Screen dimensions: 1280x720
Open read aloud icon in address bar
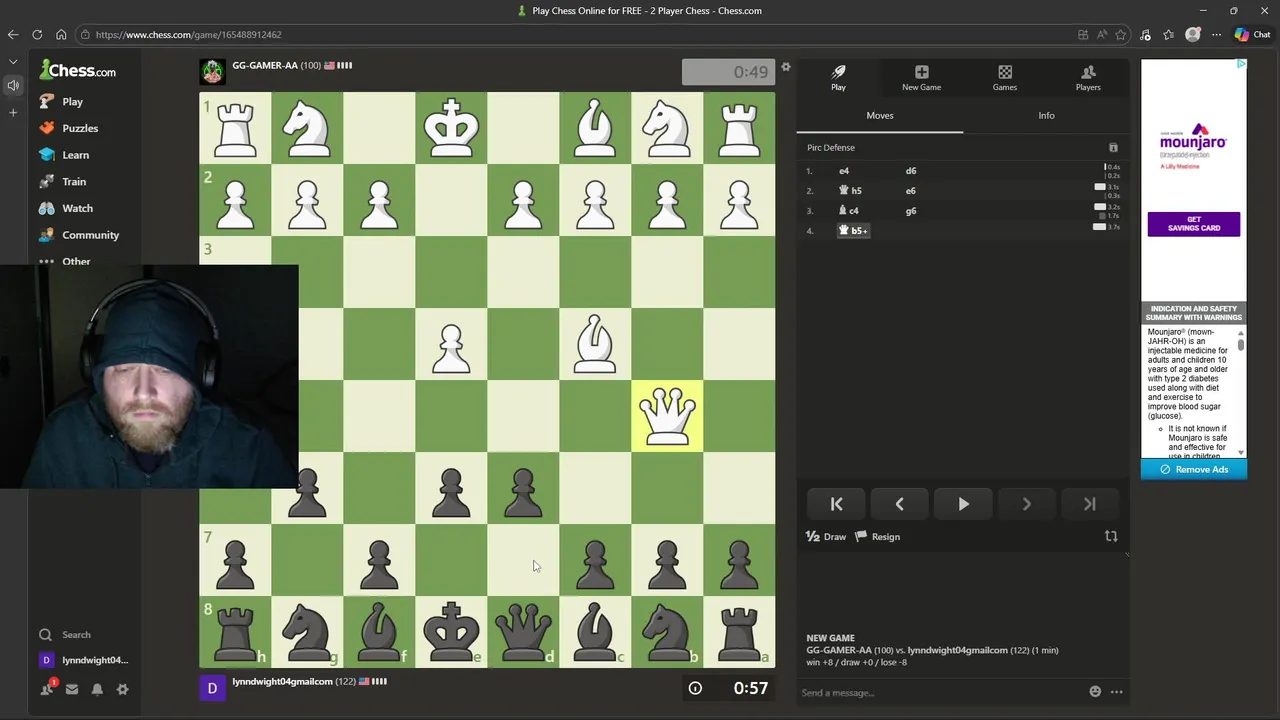click(1101, 34)
